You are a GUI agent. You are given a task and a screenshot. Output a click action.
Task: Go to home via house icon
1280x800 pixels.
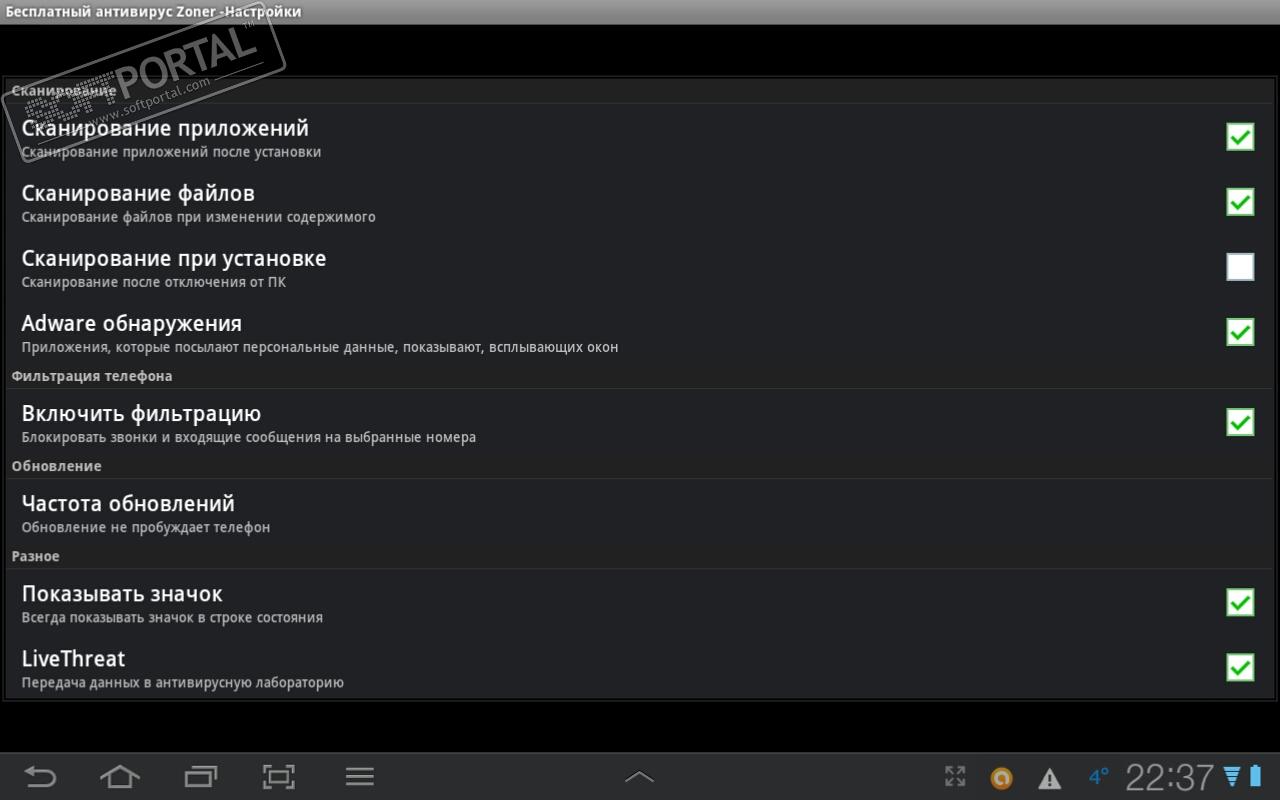pos(120,777)
